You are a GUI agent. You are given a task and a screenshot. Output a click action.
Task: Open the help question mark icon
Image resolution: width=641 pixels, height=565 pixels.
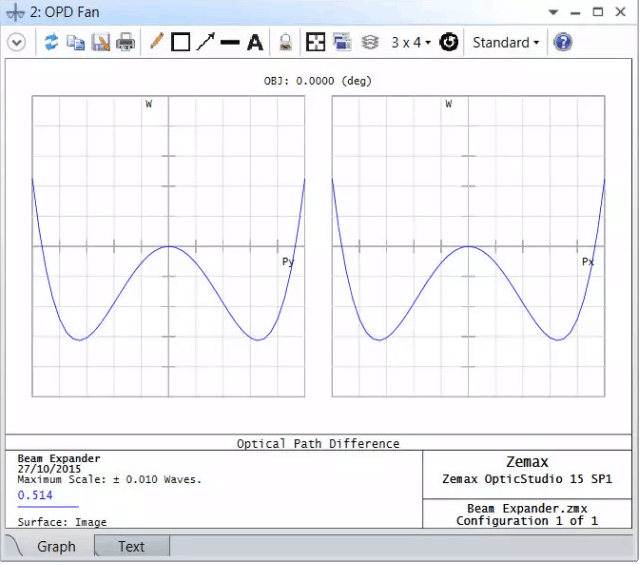(x=563, y=42)
